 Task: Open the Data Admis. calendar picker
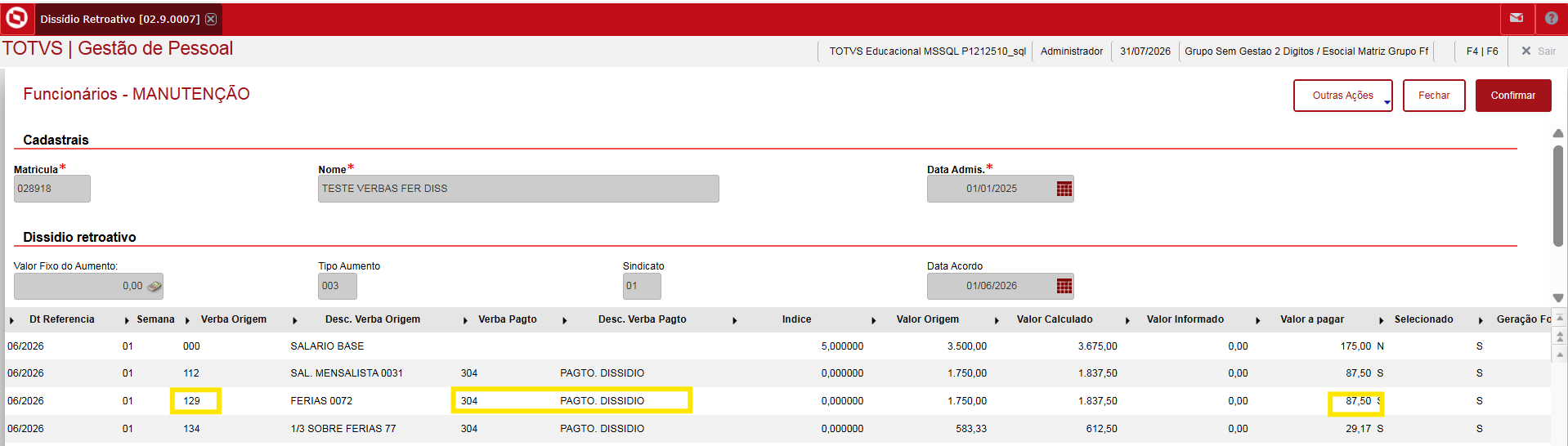pos(1064,189)
